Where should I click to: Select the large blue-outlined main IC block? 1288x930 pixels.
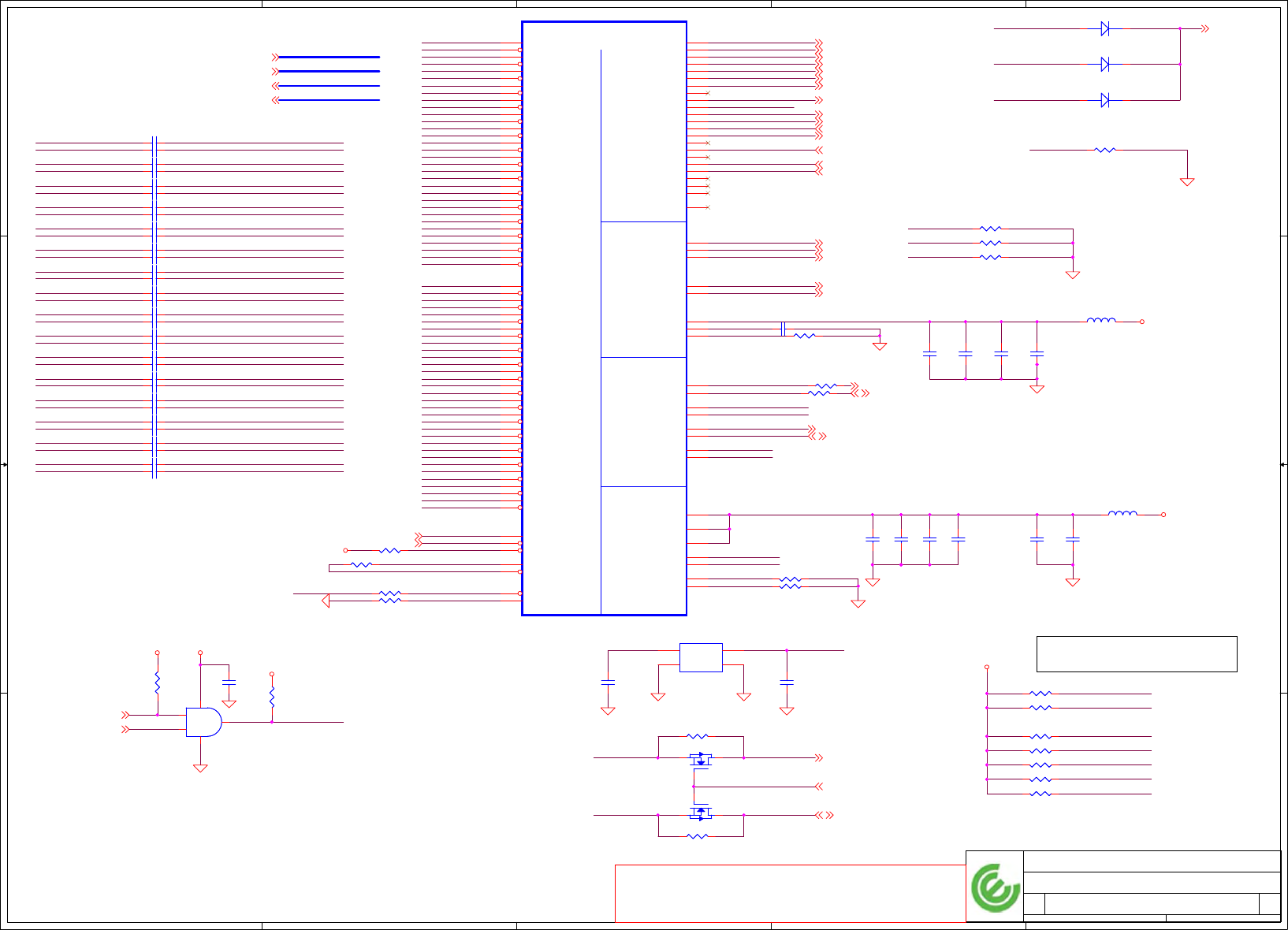coord(604,318)
